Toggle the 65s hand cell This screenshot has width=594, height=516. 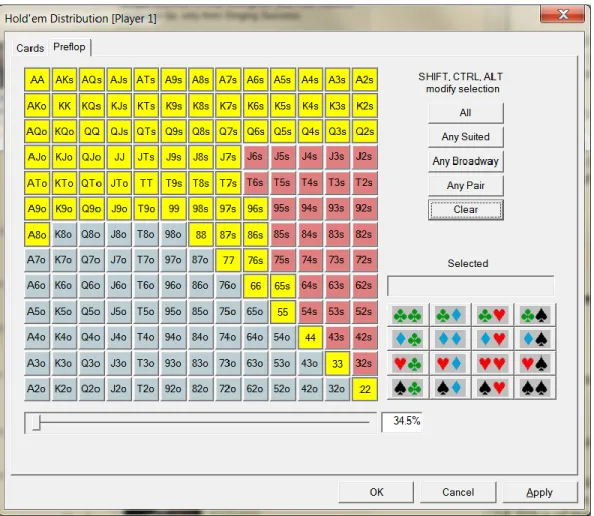283,286
